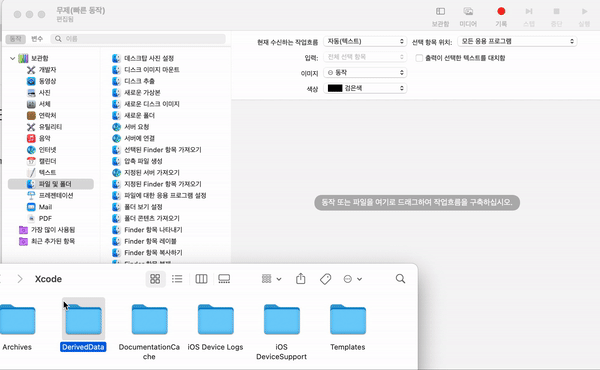This screenshot has height=370, width=600.
Task: Select the 사진 library category
Action: point(44,93)
